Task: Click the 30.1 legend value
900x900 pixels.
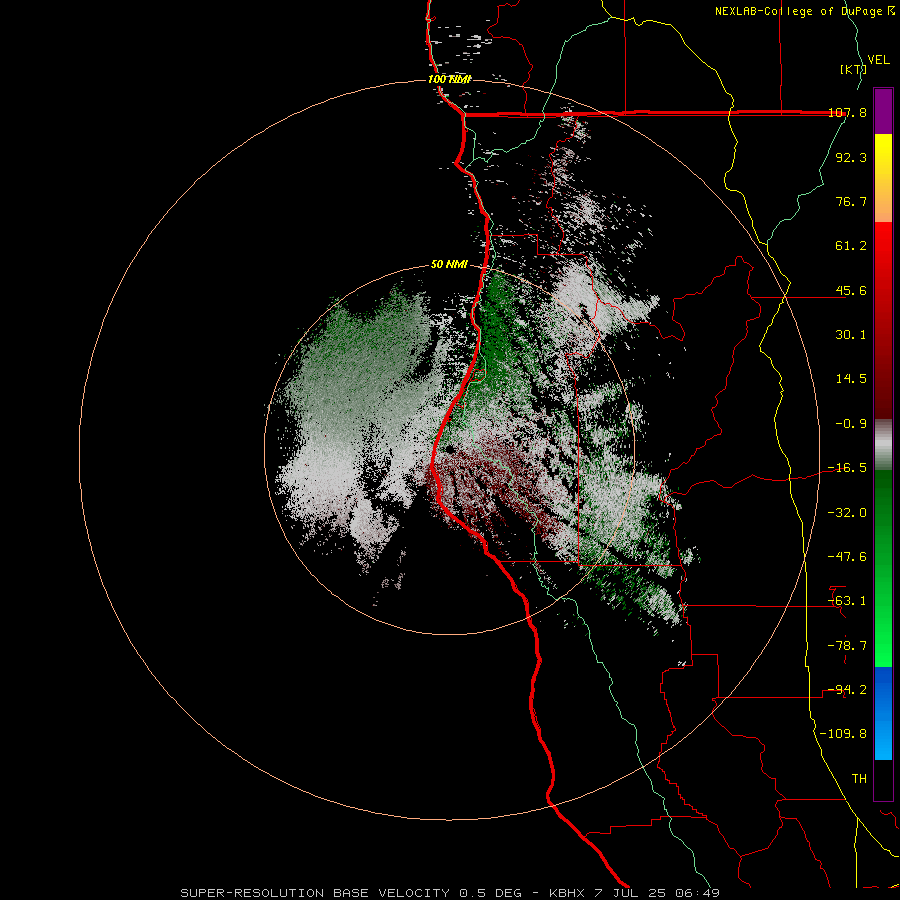Action: [x=851, y=335]
